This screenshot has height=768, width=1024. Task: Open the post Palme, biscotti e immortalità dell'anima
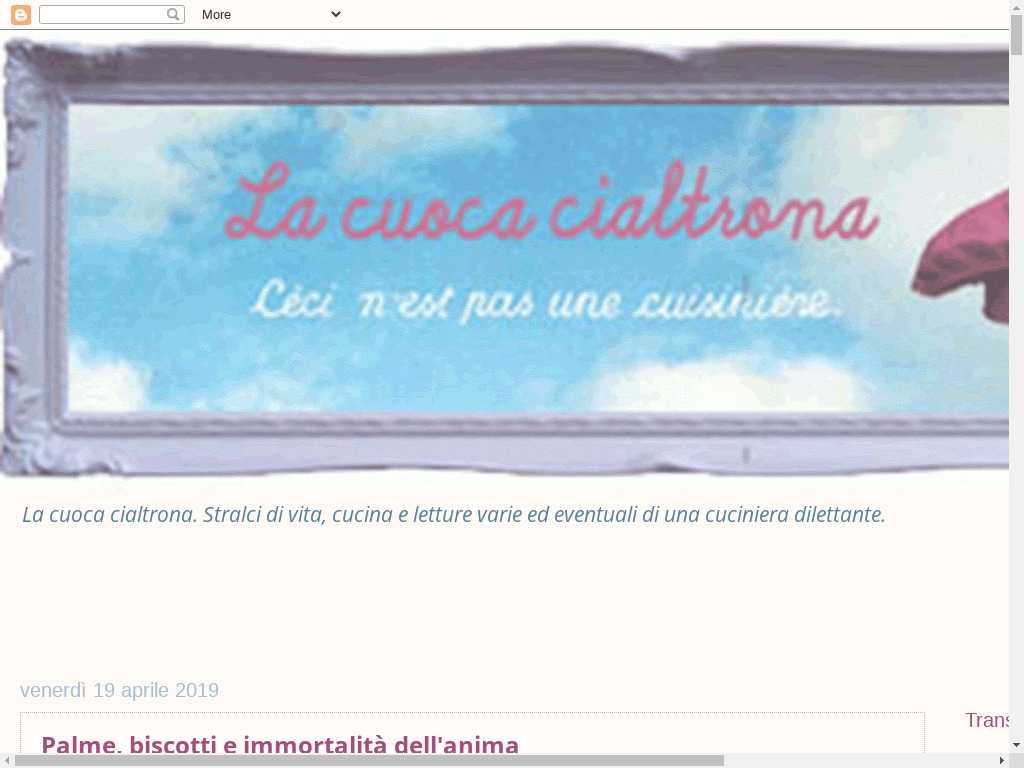280,745
